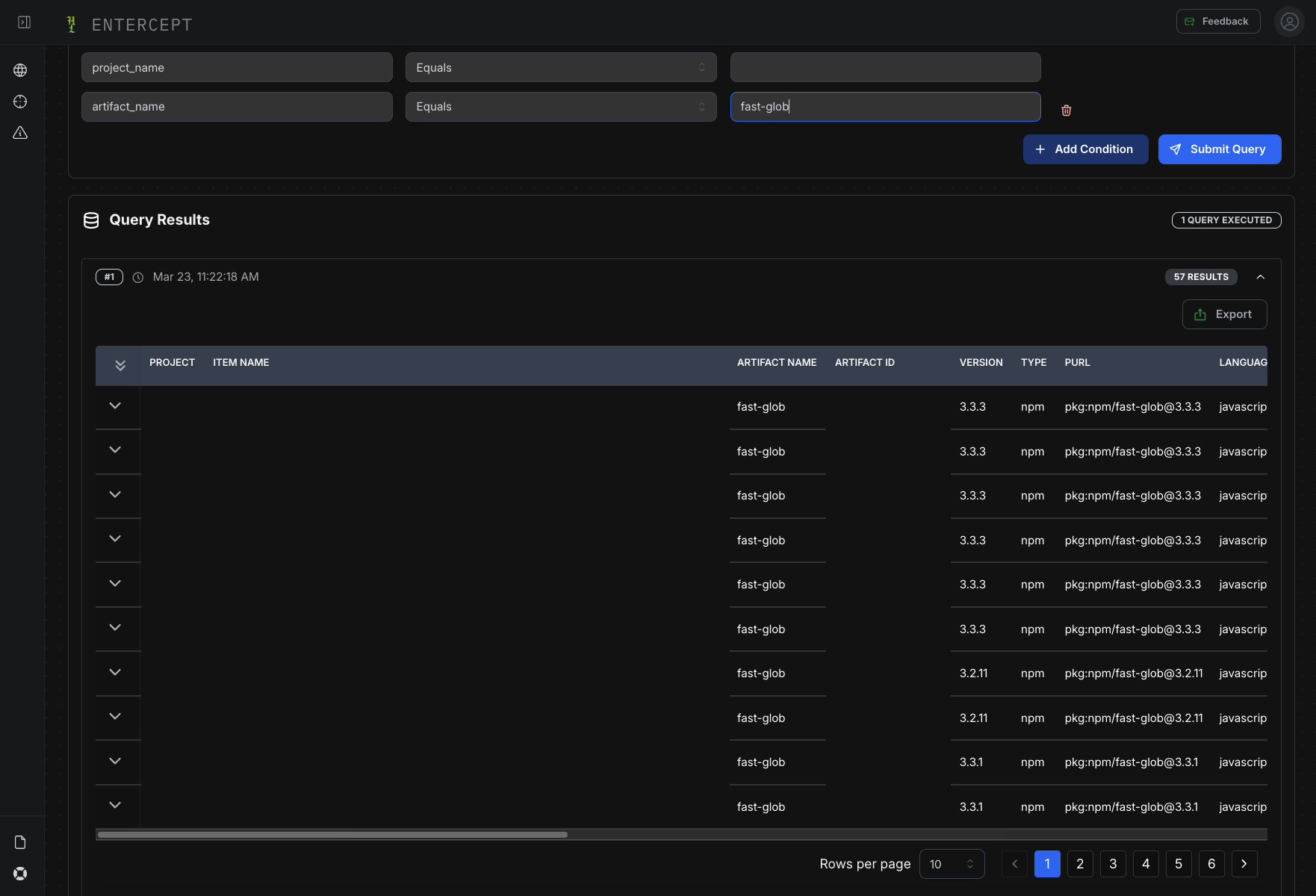
Task: Go to results page 5
Action: [x=1179, y=864]
